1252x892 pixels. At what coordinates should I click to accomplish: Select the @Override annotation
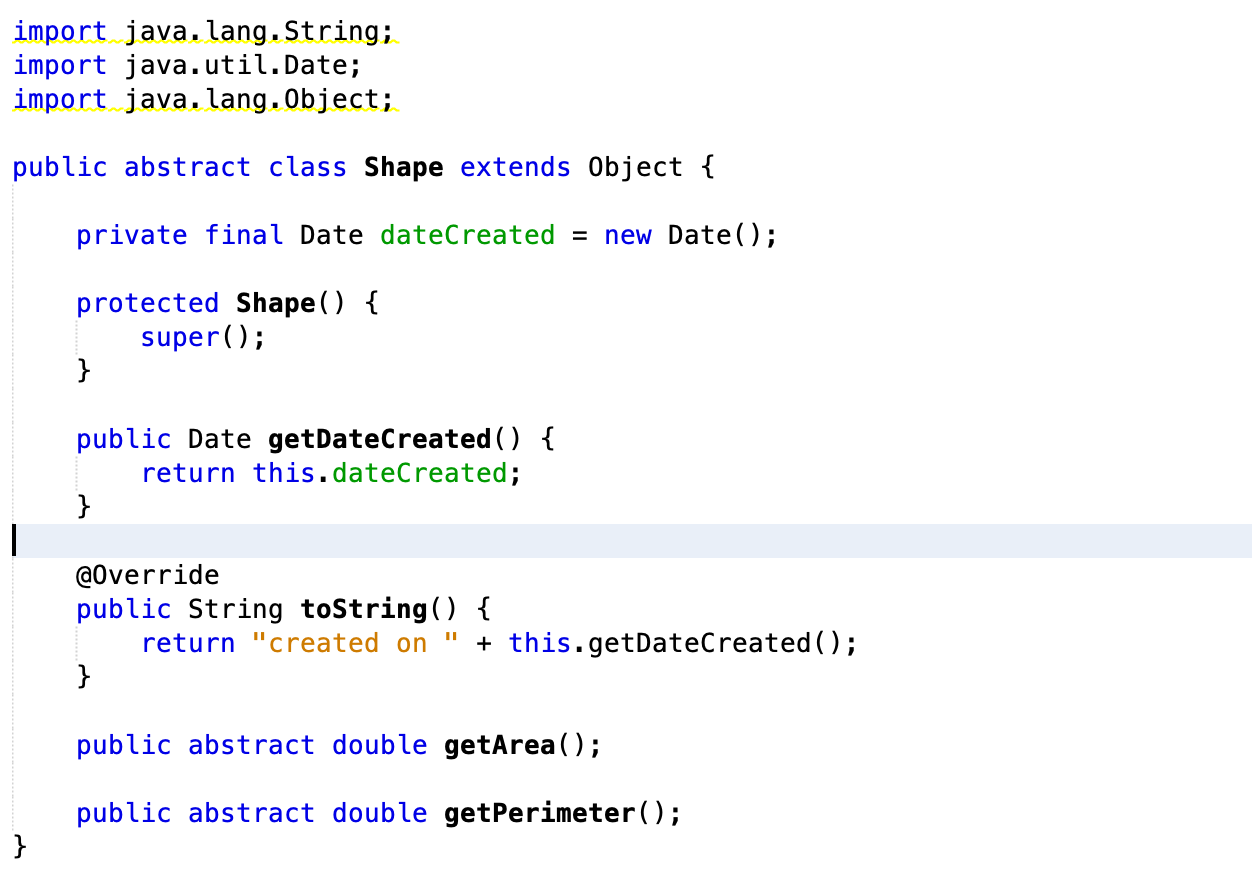click(147, 575)
